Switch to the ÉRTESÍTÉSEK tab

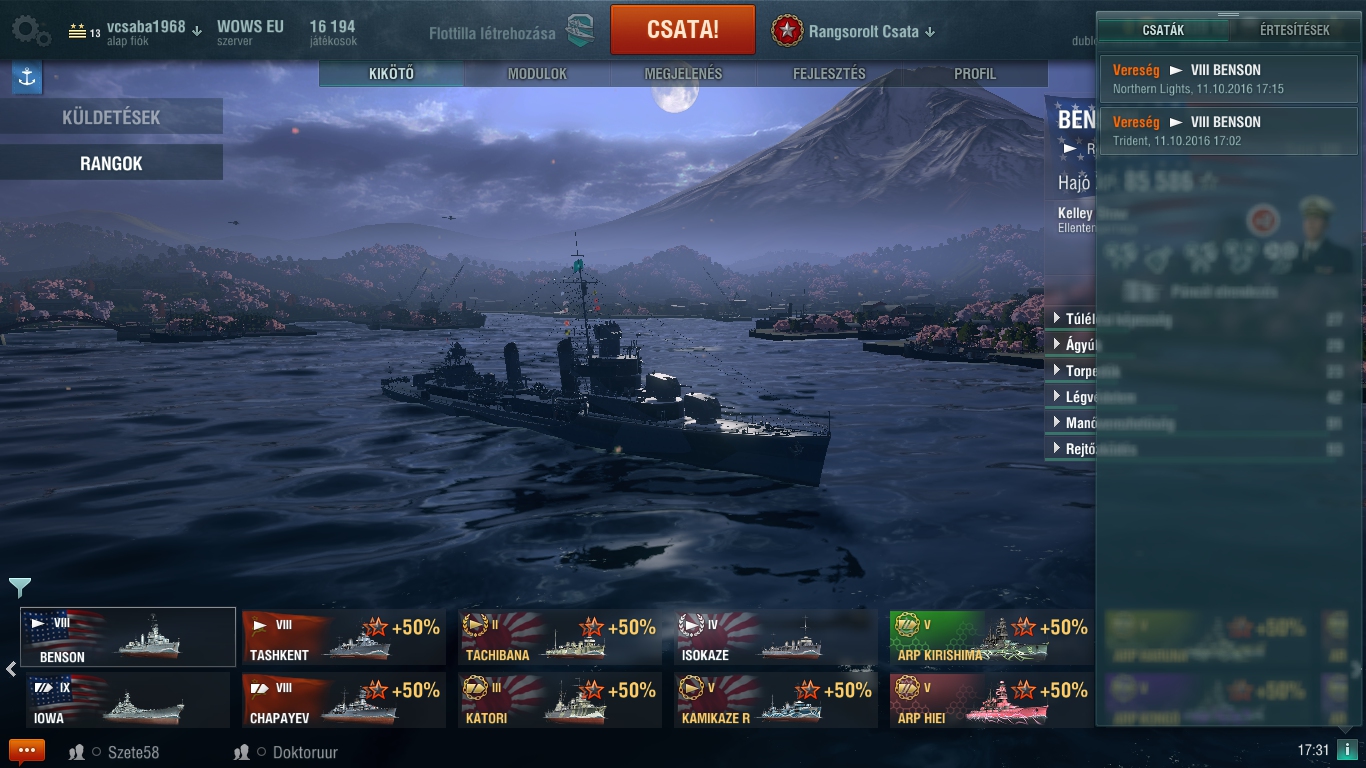coord(1294,30)
